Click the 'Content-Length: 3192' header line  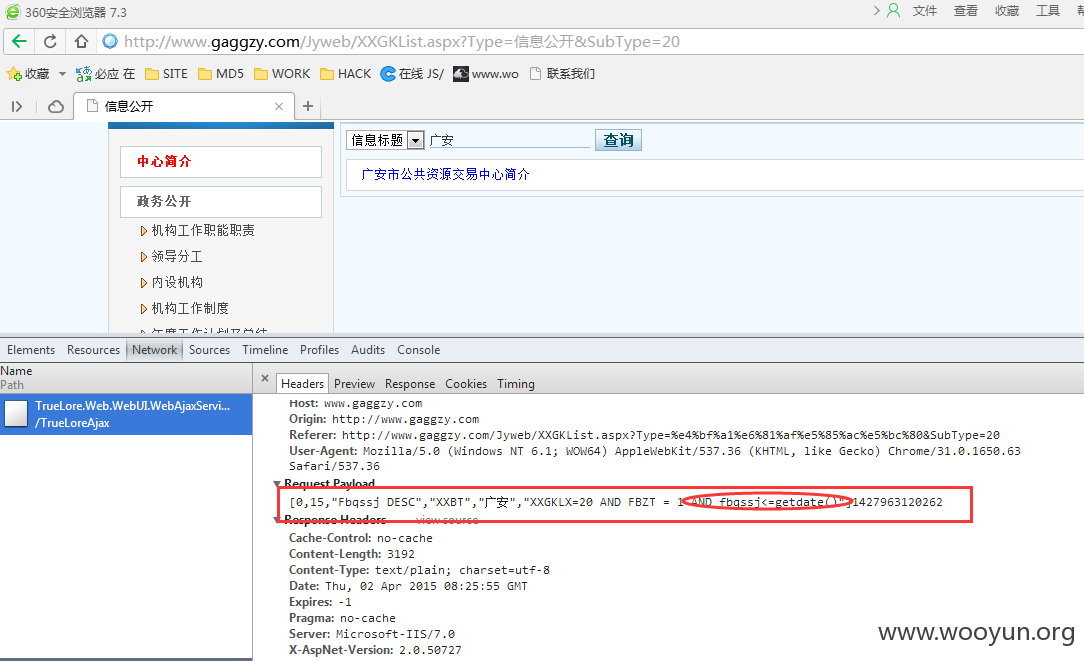(x=352, y=554)
